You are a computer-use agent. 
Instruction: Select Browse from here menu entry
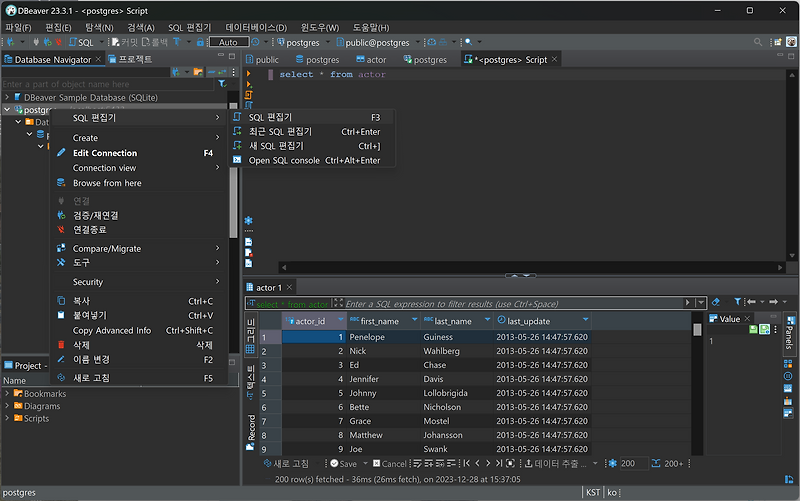(139, 183)
